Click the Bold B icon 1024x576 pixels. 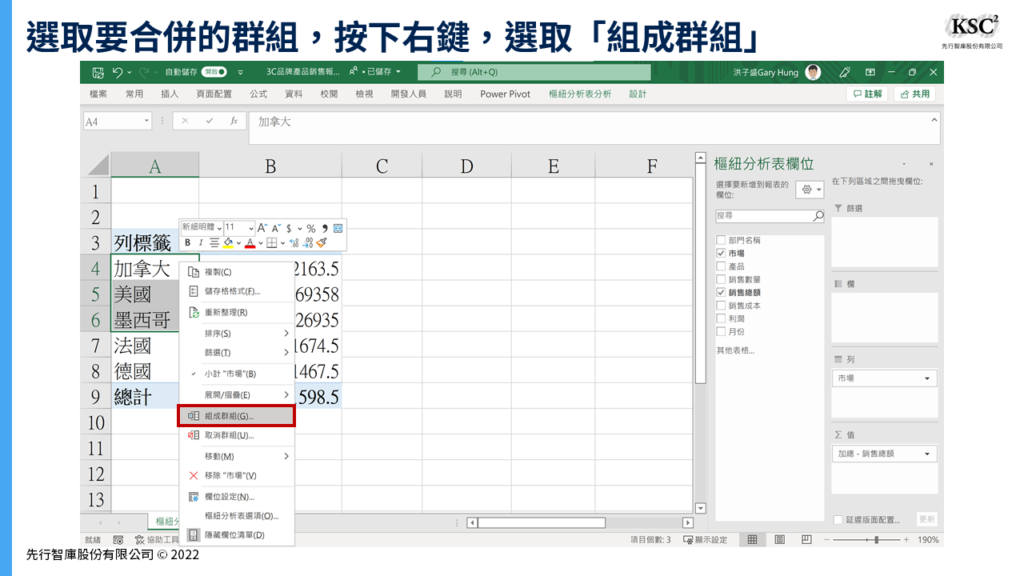[187, 243]
